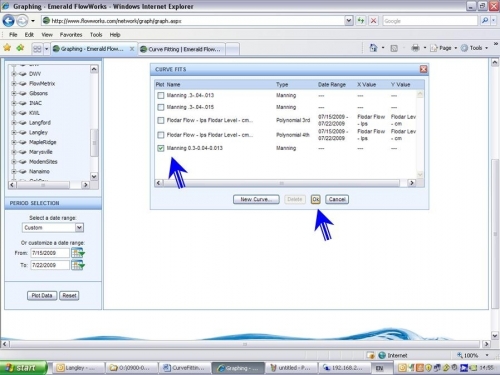
Task: Open the CurveFittin taskbar document
Action: (x=185, y=368)
